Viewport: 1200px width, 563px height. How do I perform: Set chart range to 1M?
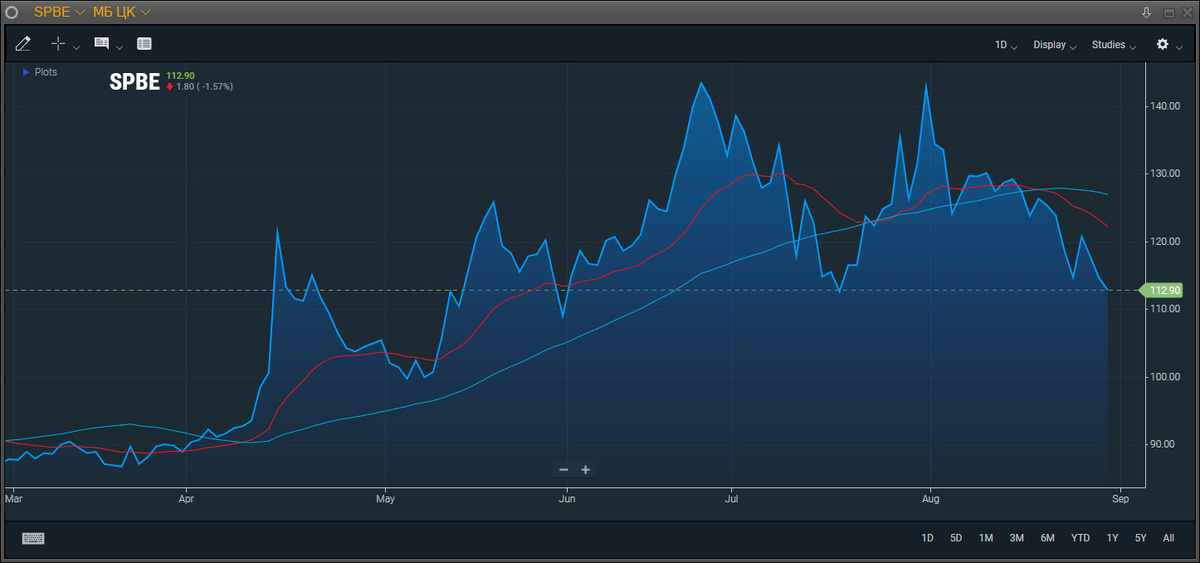click(x=986, y=538)
